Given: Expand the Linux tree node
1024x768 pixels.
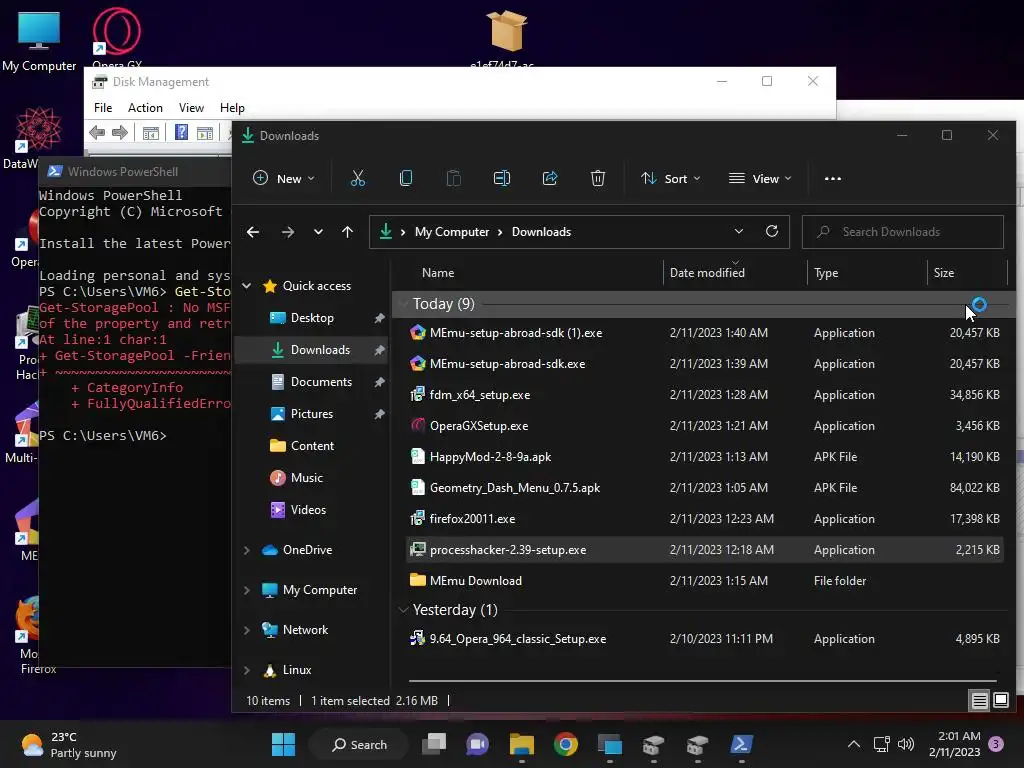Looking at the screenshot, I should 247,670.
